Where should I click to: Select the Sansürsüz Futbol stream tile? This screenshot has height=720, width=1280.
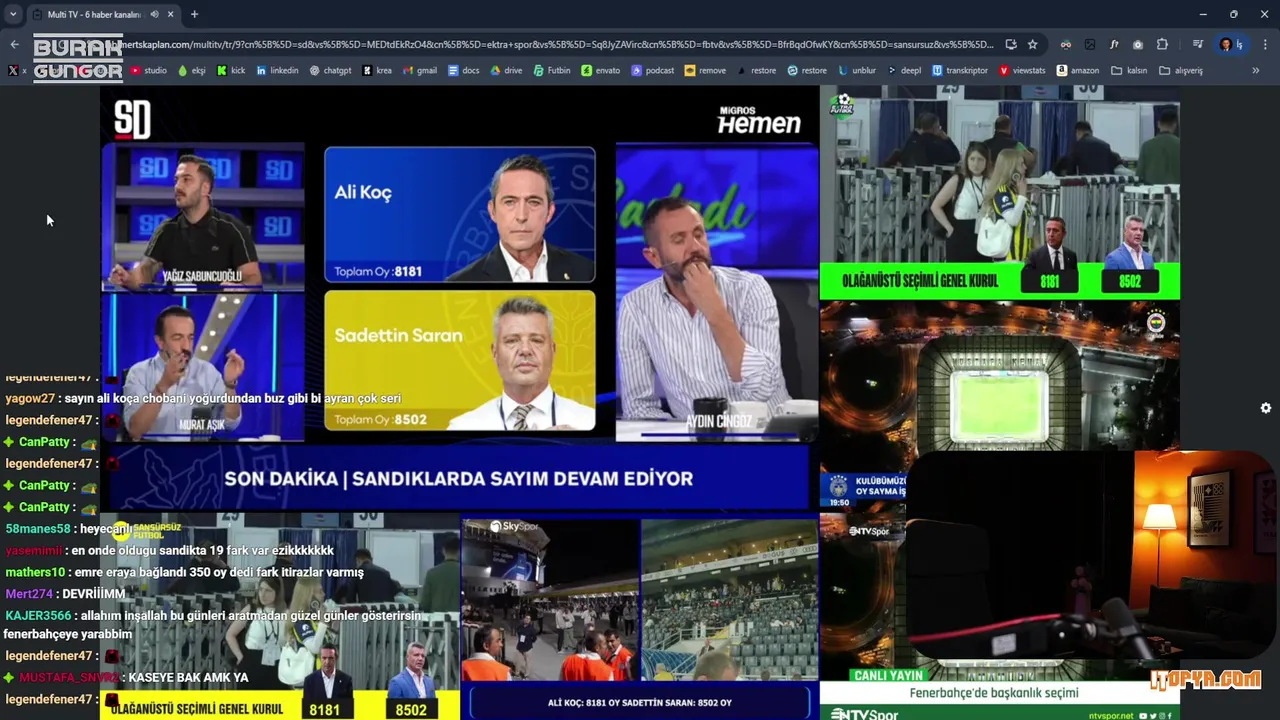click(280, 618)
